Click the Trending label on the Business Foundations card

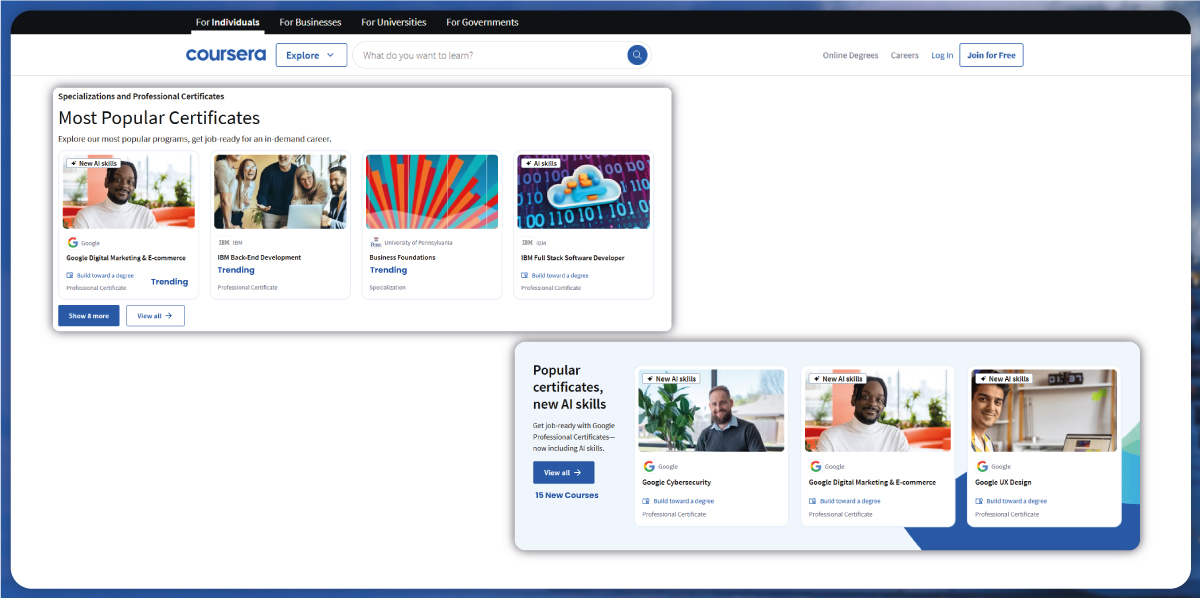point(388,270)
